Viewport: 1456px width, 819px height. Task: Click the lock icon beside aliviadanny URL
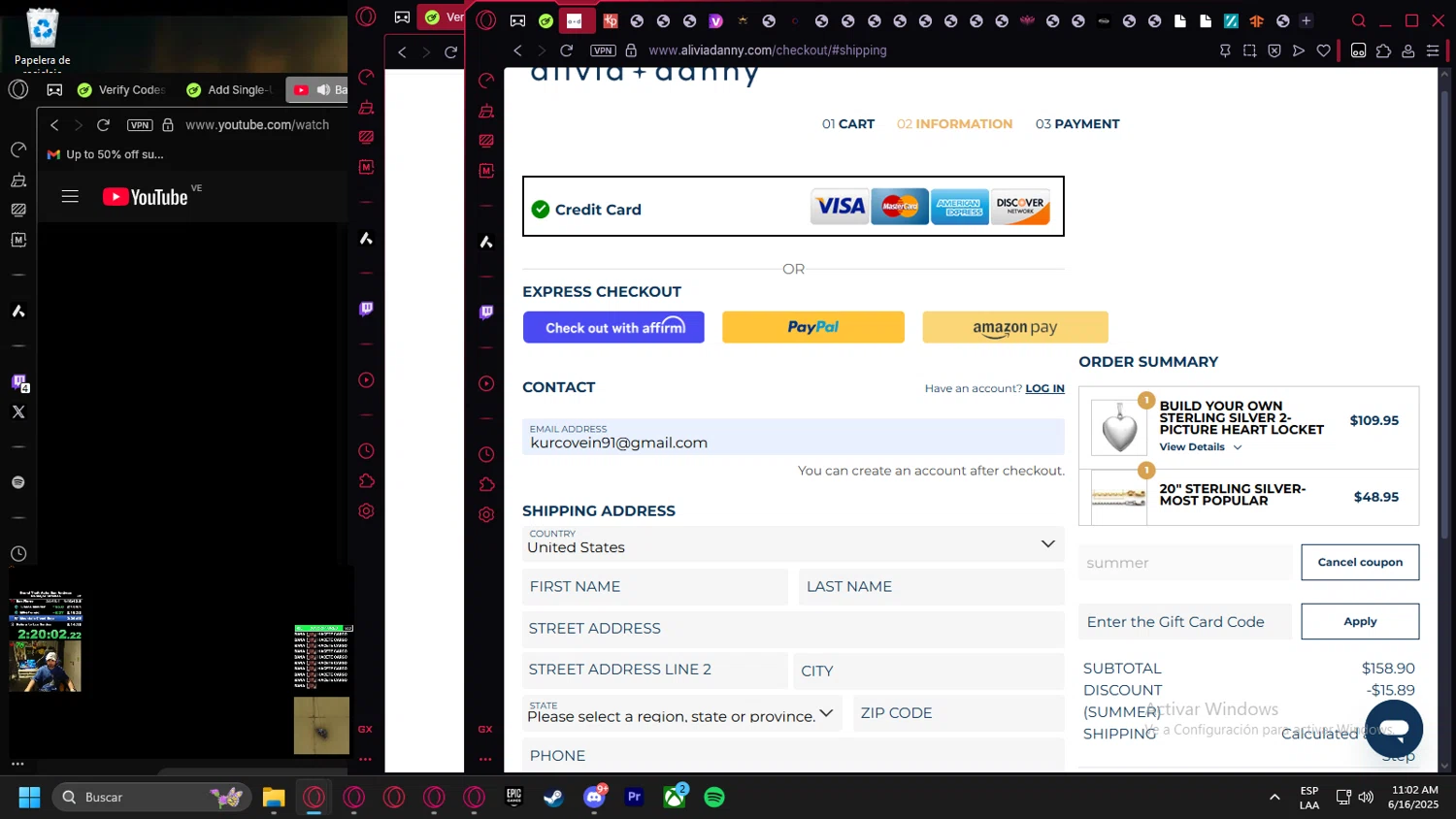point(631,50)
